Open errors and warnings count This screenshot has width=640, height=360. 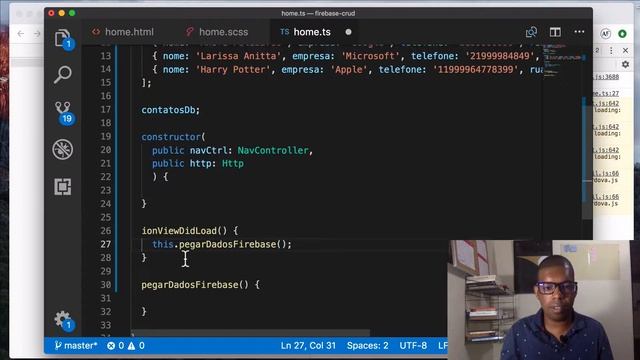click(x=126, y=346)
